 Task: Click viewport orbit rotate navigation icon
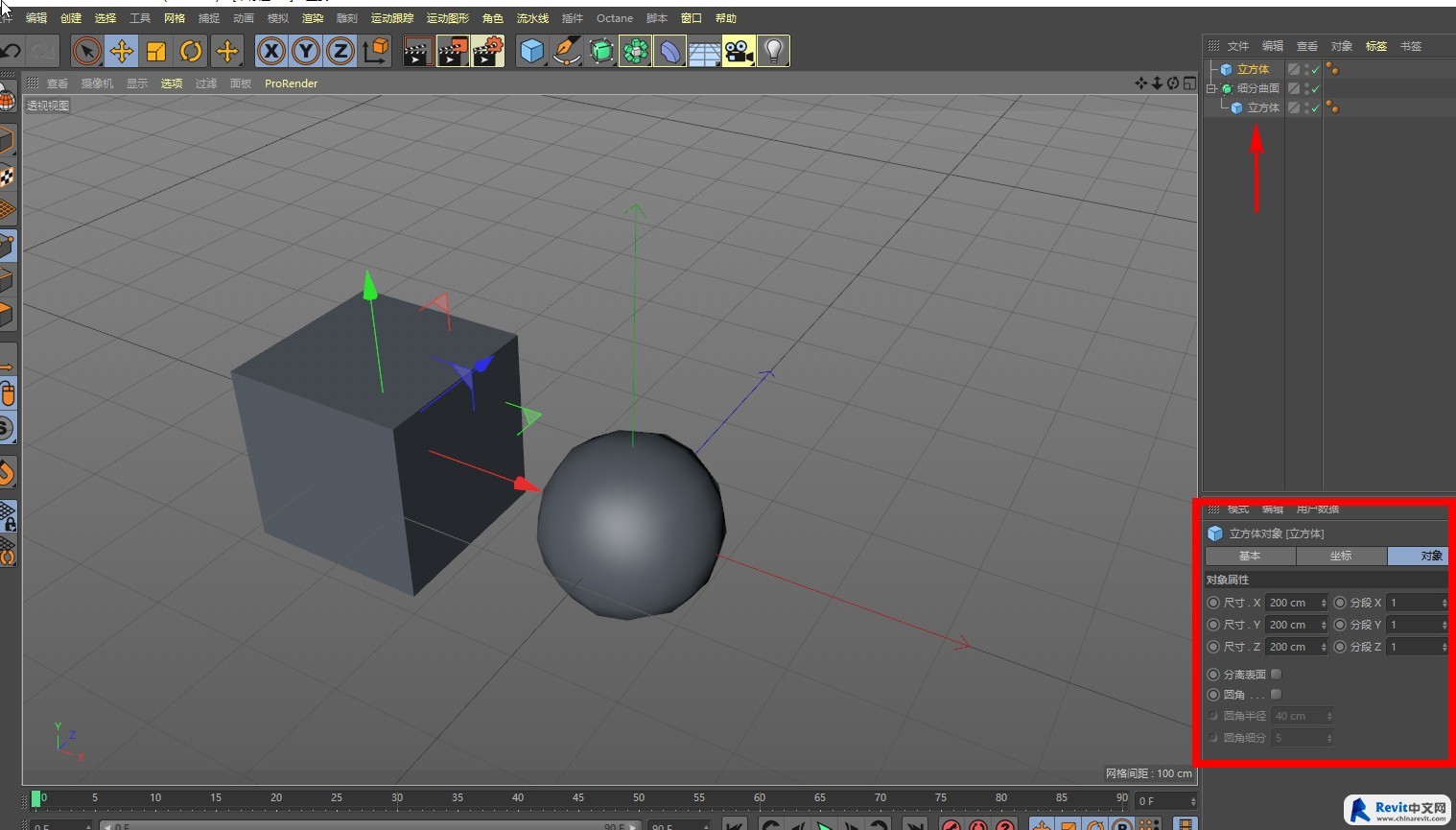coord(1173,83)
